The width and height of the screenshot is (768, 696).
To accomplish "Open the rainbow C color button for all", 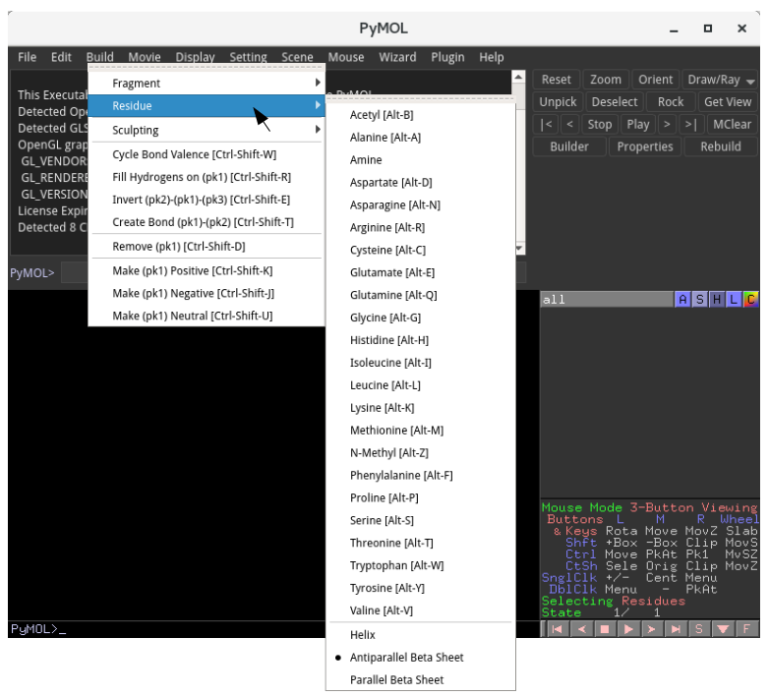I will (x=750, y=299).
